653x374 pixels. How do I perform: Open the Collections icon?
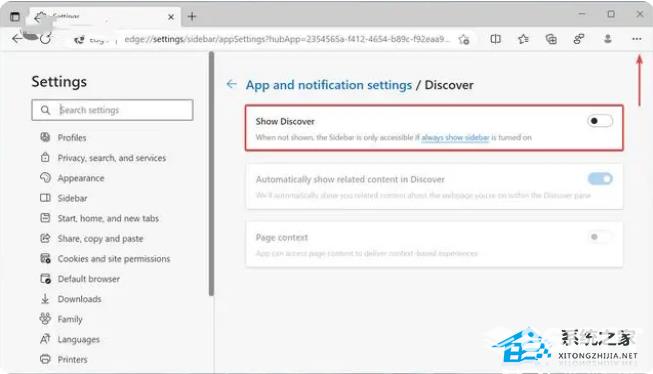(x=551, y=39)
